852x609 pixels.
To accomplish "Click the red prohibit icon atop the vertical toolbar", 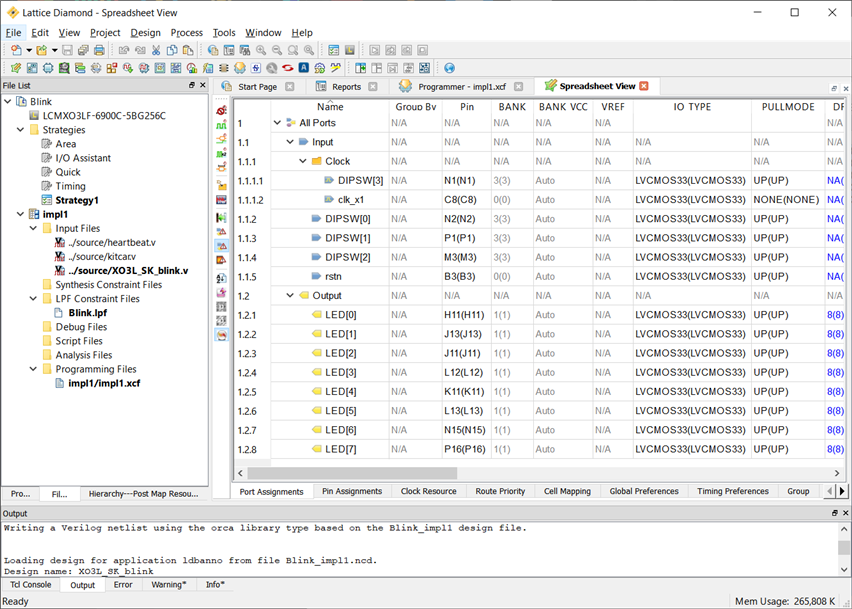I will 221,111.
